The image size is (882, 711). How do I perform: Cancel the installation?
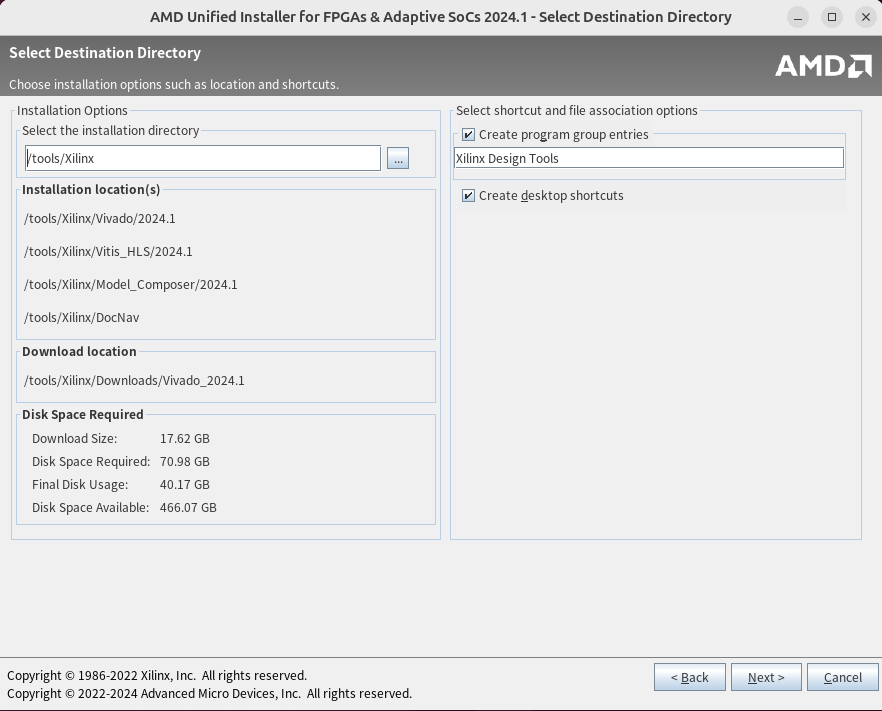pos(842,677)
